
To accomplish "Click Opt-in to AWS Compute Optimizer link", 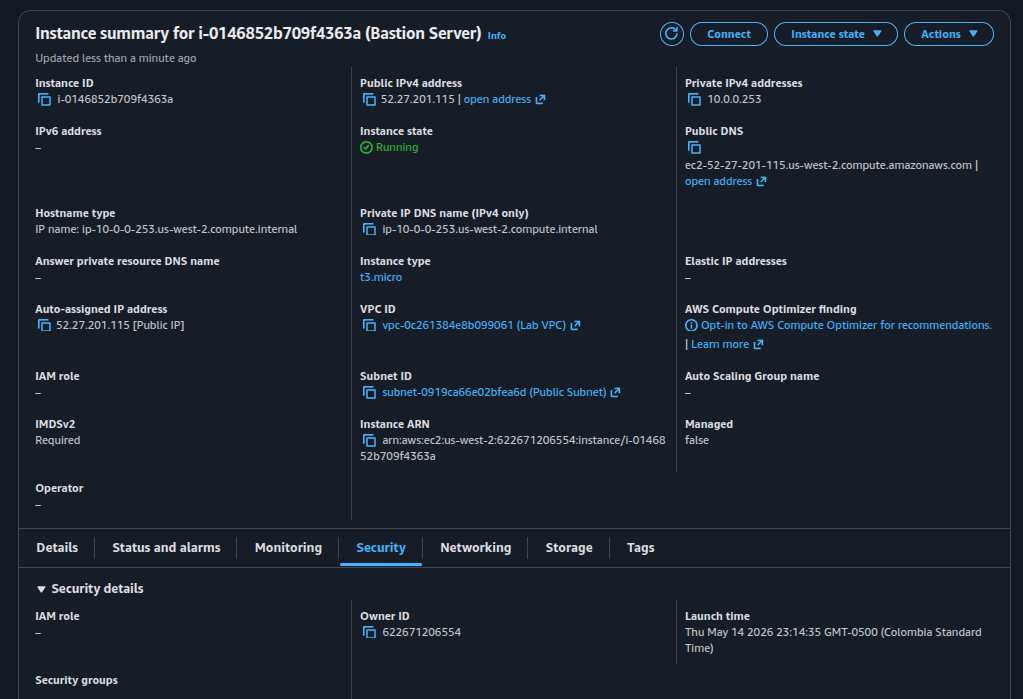I will click(x=846, y=325).
